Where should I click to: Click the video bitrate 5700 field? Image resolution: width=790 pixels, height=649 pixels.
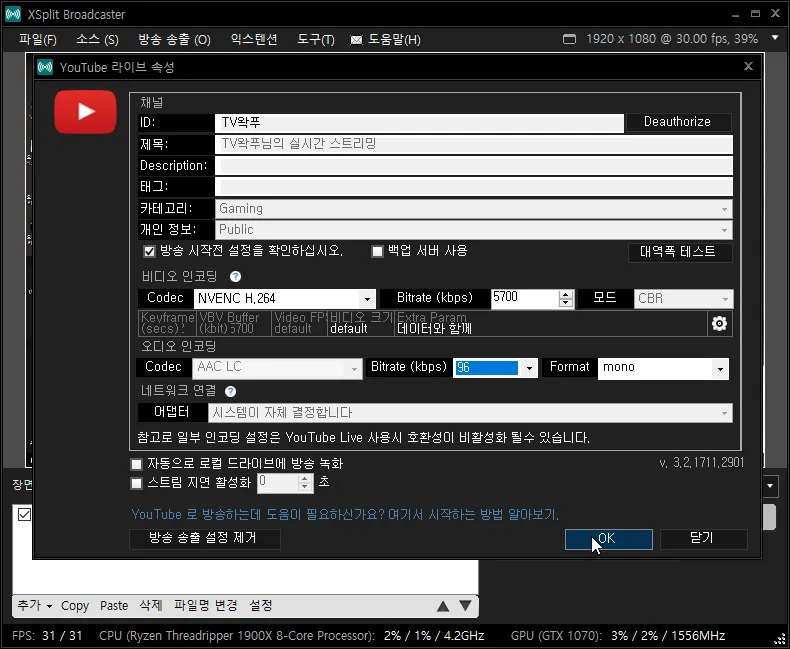point(525,298)
